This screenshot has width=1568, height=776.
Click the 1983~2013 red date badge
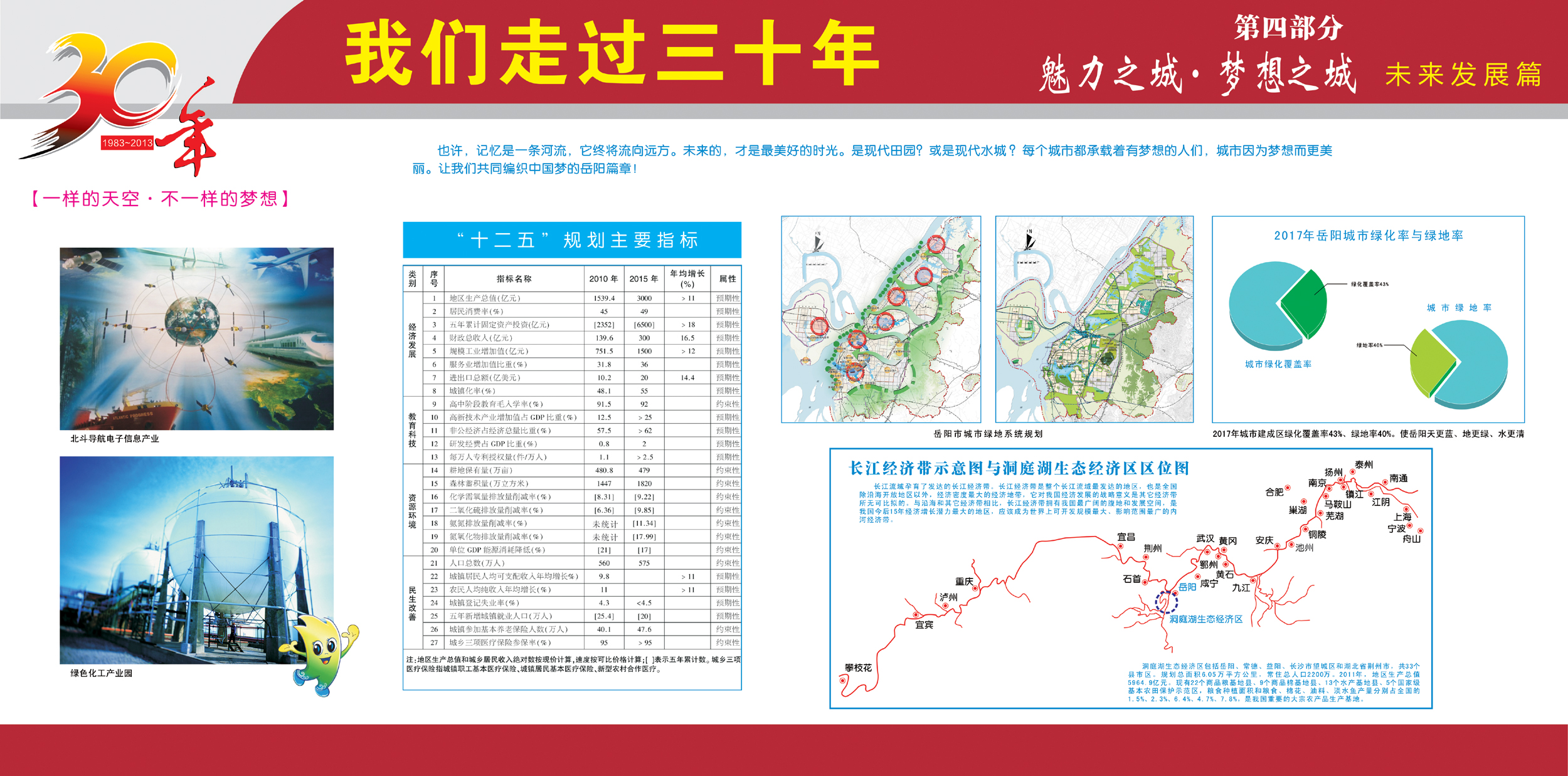[x=127, y=143]
